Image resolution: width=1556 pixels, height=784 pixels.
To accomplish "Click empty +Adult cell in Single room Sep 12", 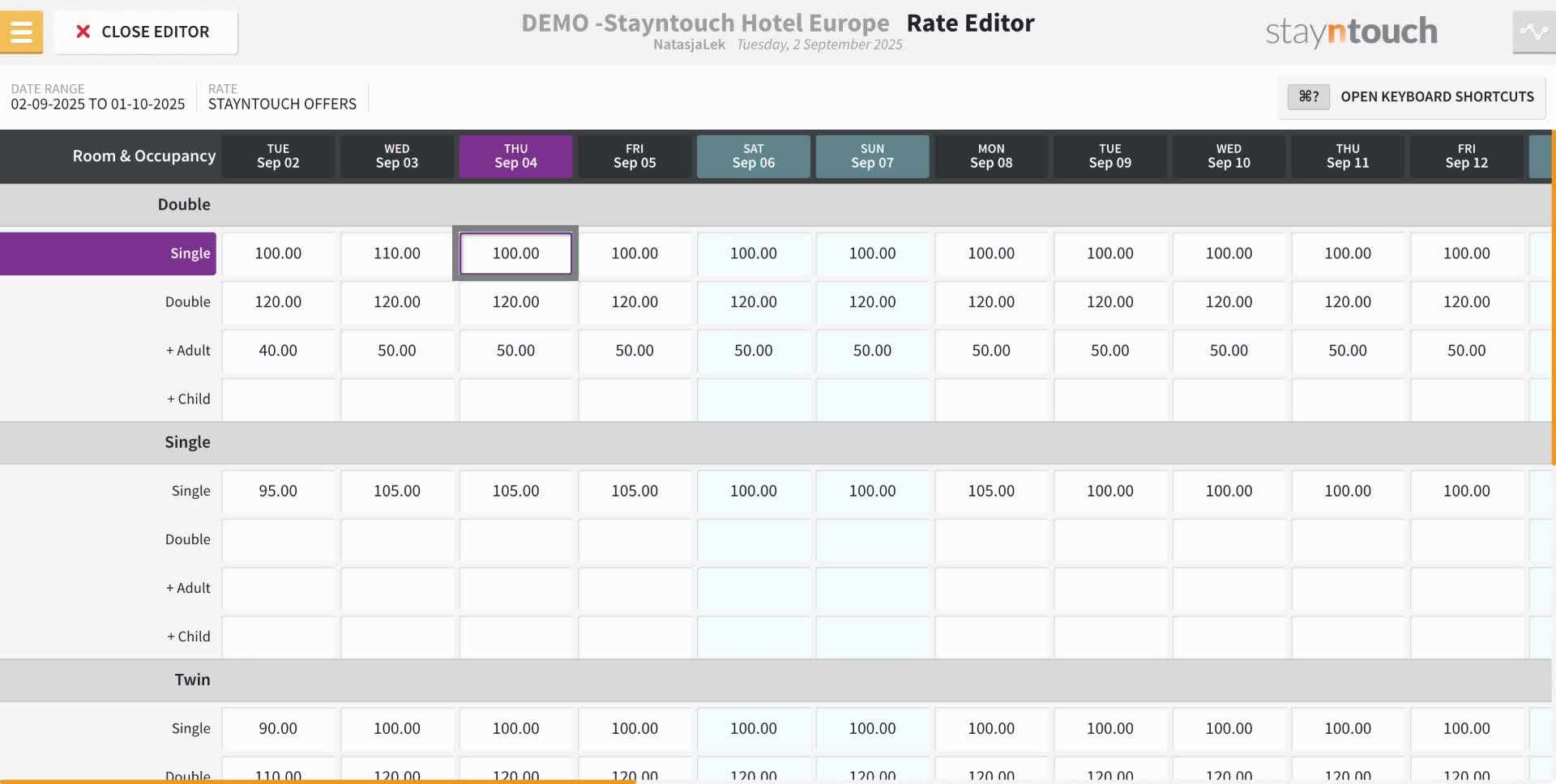I will point(1467,588).
